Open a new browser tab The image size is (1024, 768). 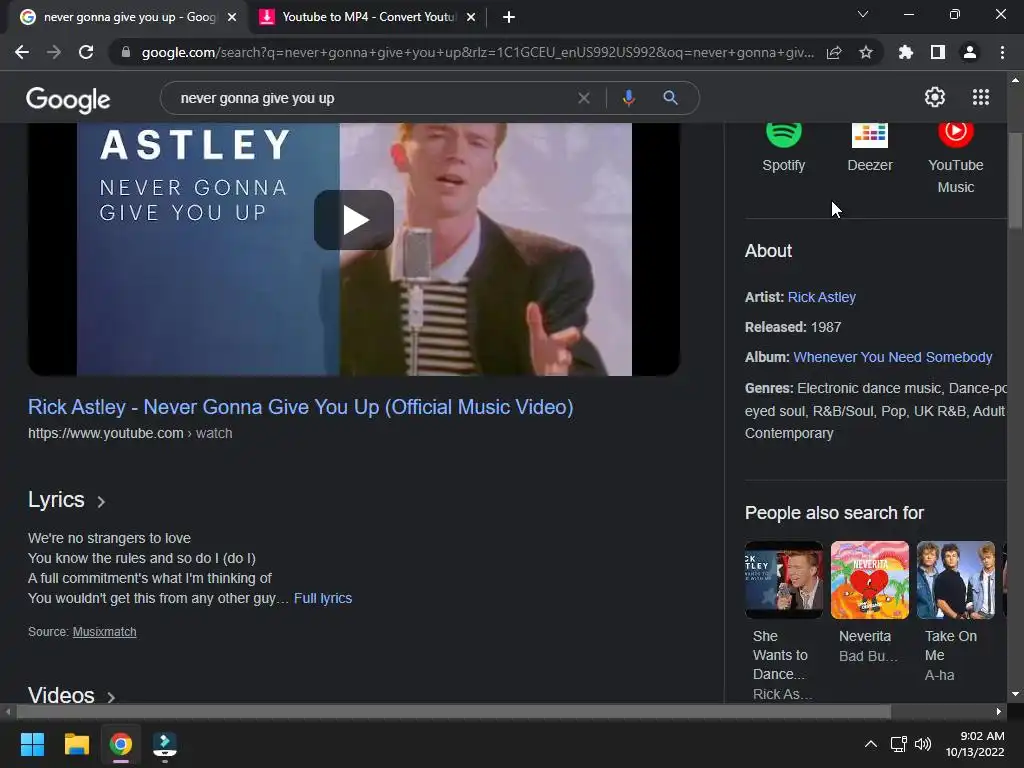point(509,18)
